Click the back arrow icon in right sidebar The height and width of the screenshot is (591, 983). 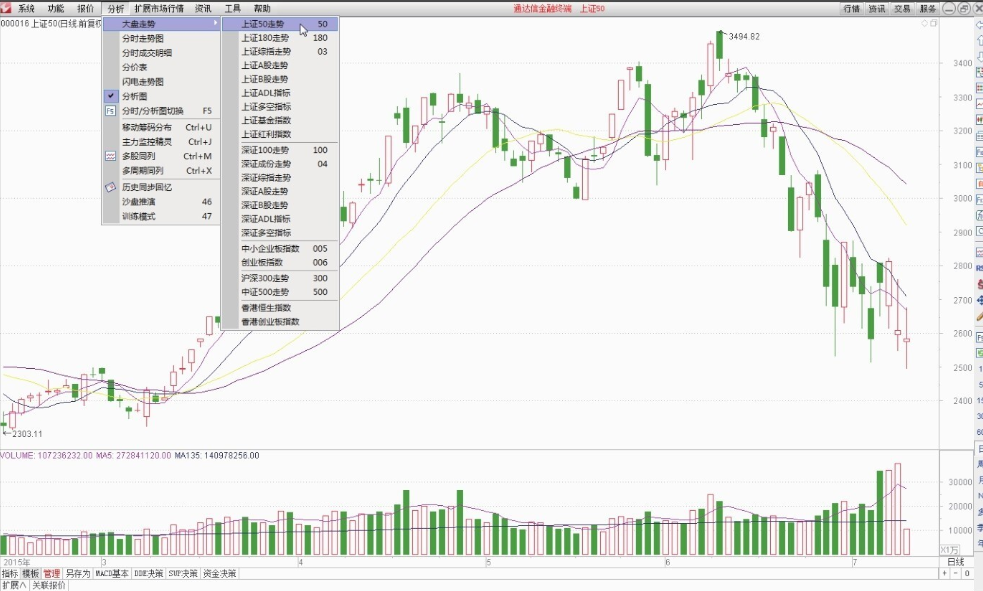979,26
